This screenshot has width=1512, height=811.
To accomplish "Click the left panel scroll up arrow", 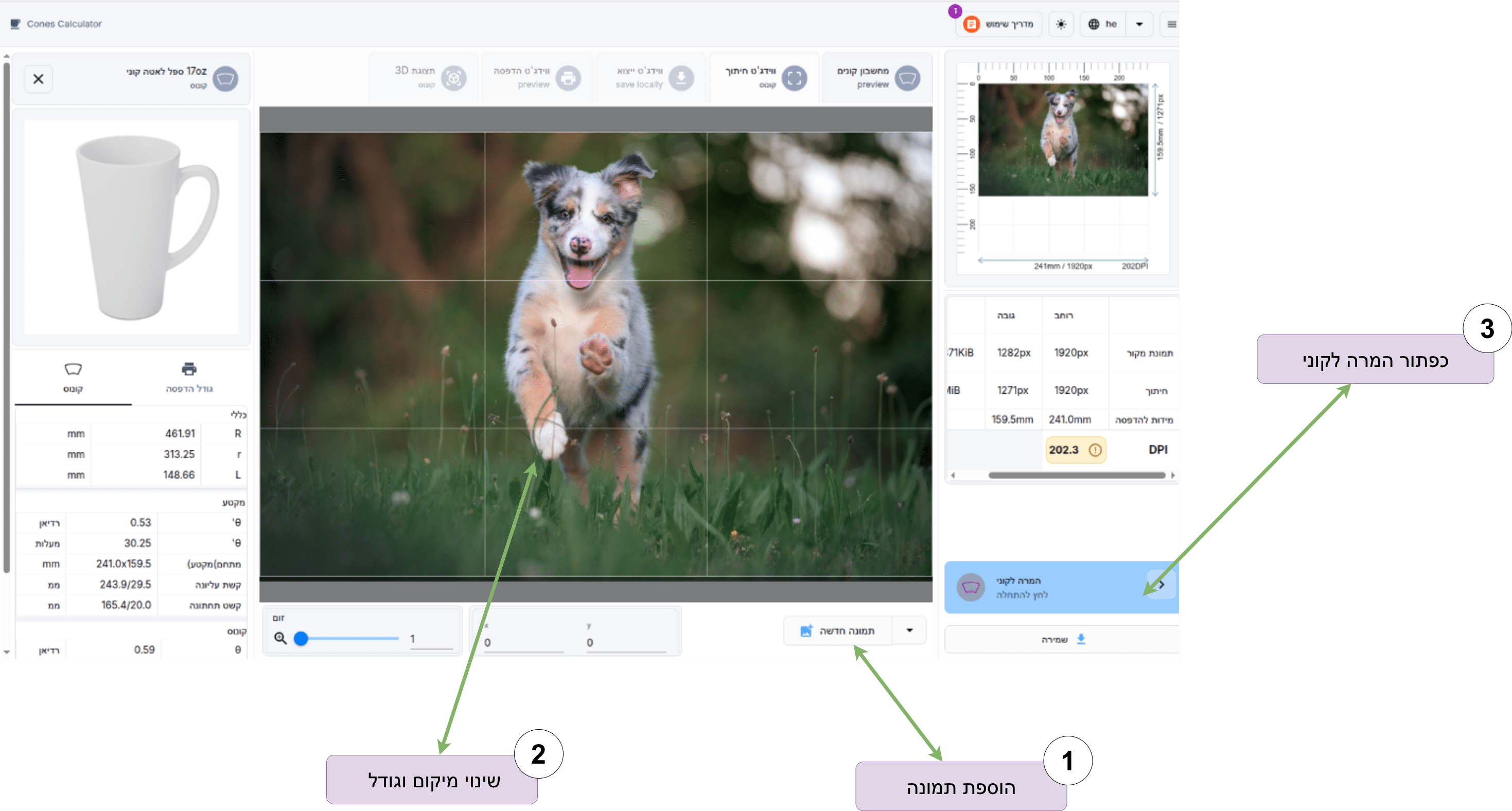I will click(x=7, y=57).
